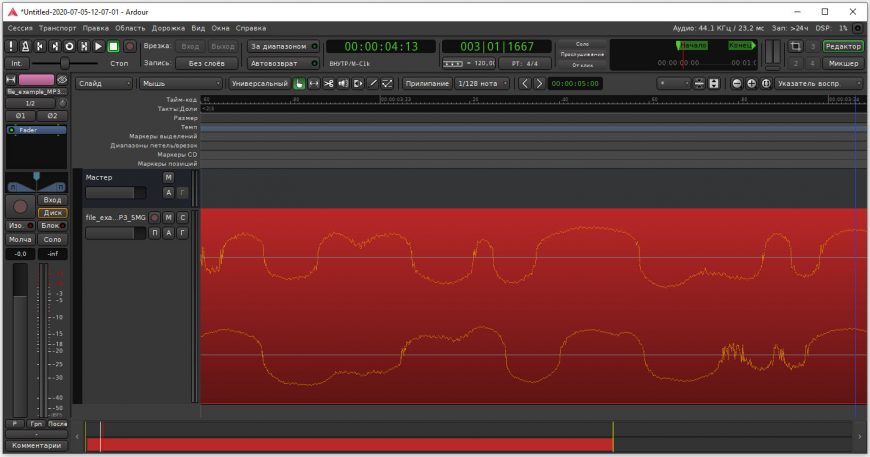Click the Комментарии button

coord(36,445)
